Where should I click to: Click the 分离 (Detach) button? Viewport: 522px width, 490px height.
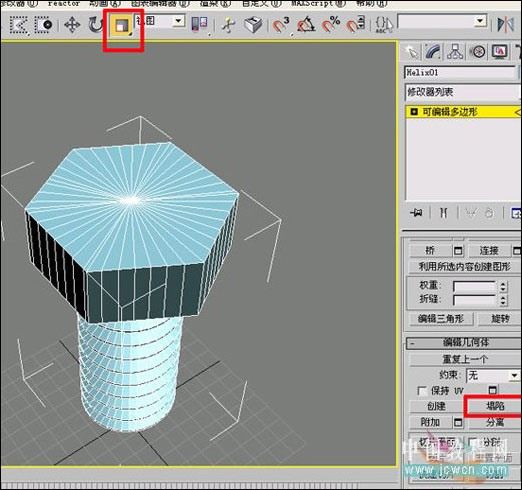tap(495, 422)
